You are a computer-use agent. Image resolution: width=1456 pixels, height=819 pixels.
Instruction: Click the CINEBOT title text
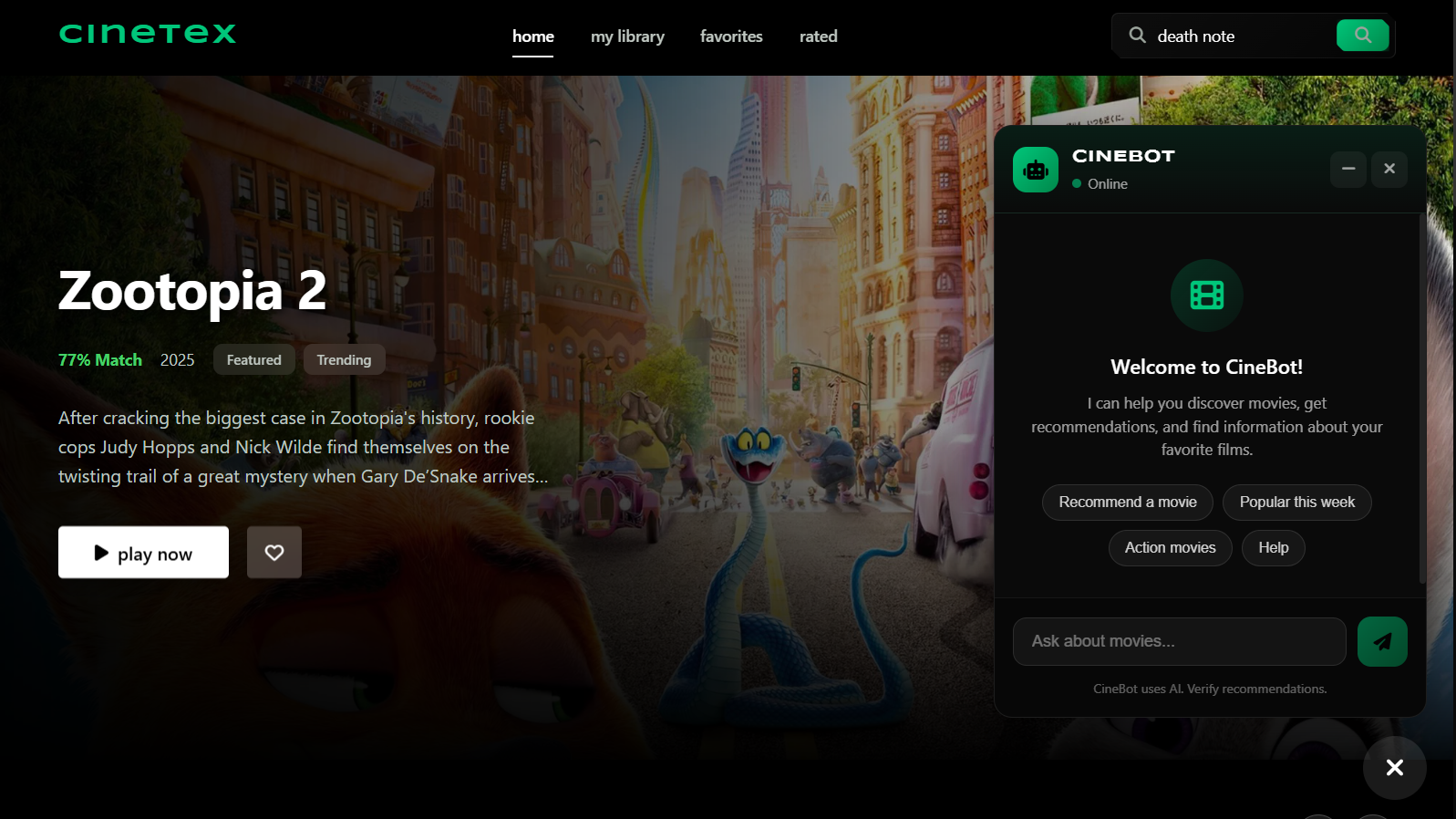[1123, 156]
